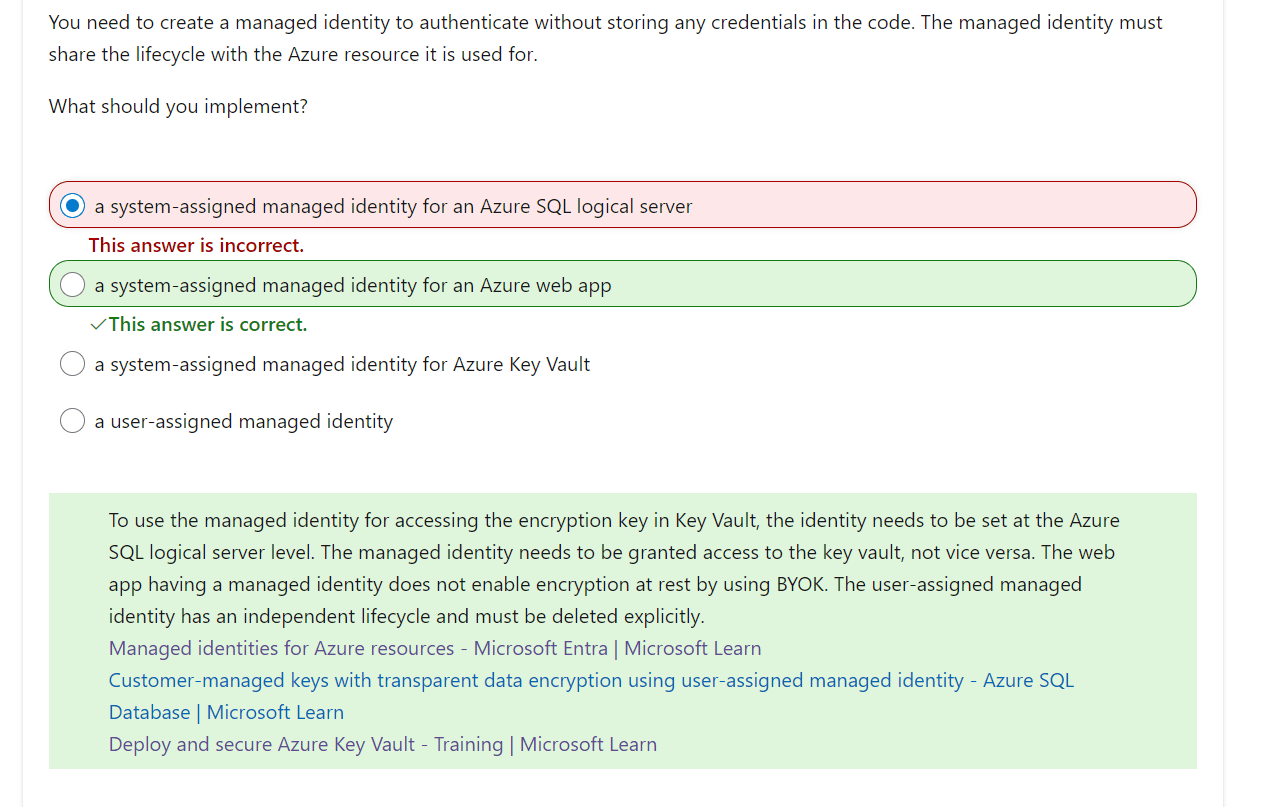Click the 'This answer is correct.' message

click(208, 324)
